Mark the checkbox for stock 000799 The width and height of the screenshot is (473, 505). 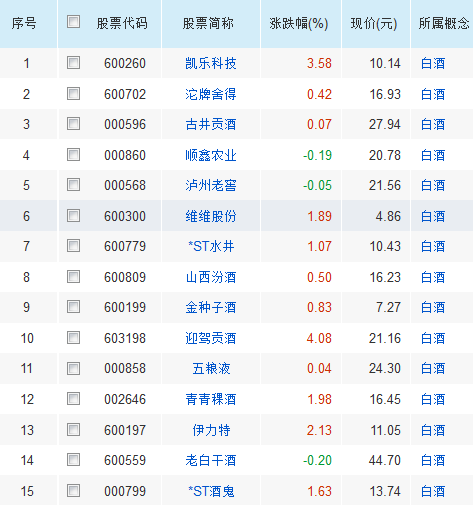tap(73, 491)
